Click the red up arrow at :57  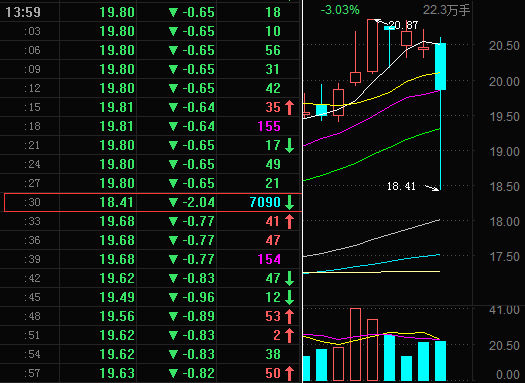point(289,373)
